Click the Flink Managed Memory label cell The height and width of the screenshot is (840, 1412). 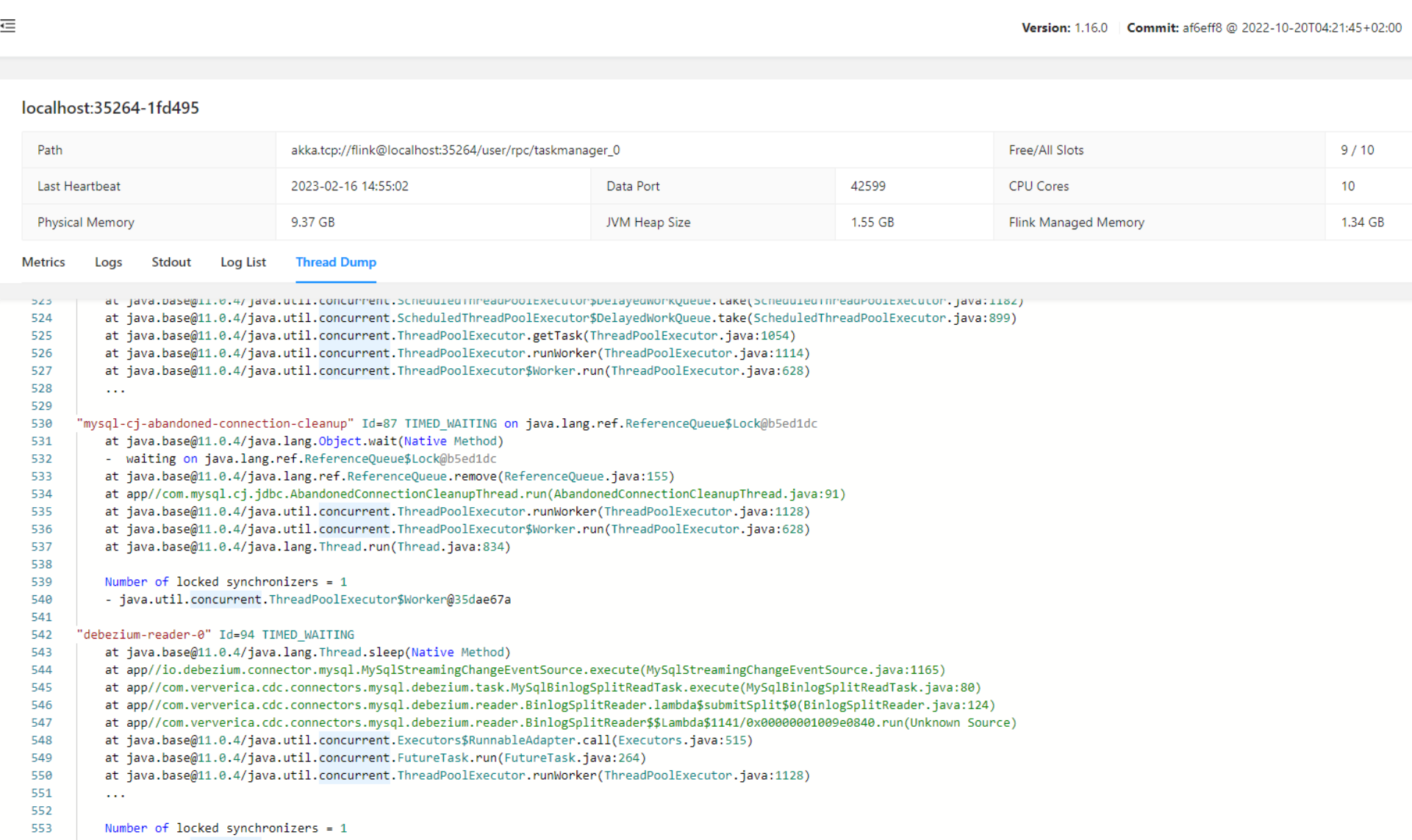1159,222
